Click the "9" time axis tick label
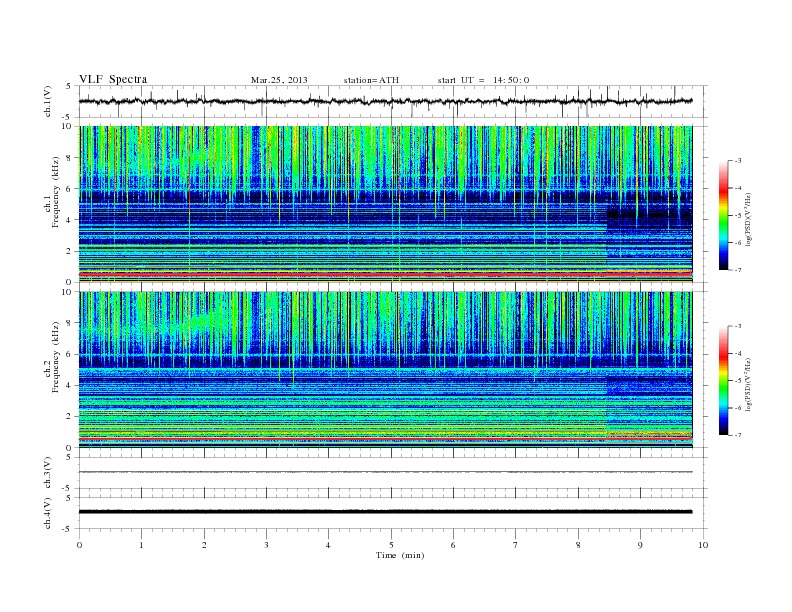This screenshot has width=792, height=612. click(640, 545)
